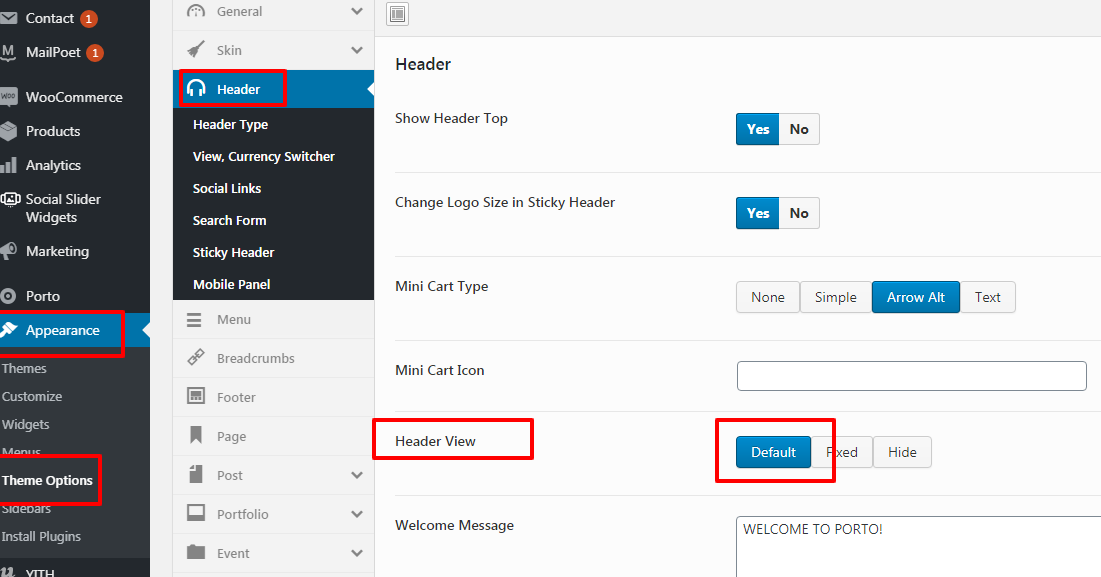Open Mobile Panel settings
This screenshot has height=577, width=1101.
click(232, 284)
